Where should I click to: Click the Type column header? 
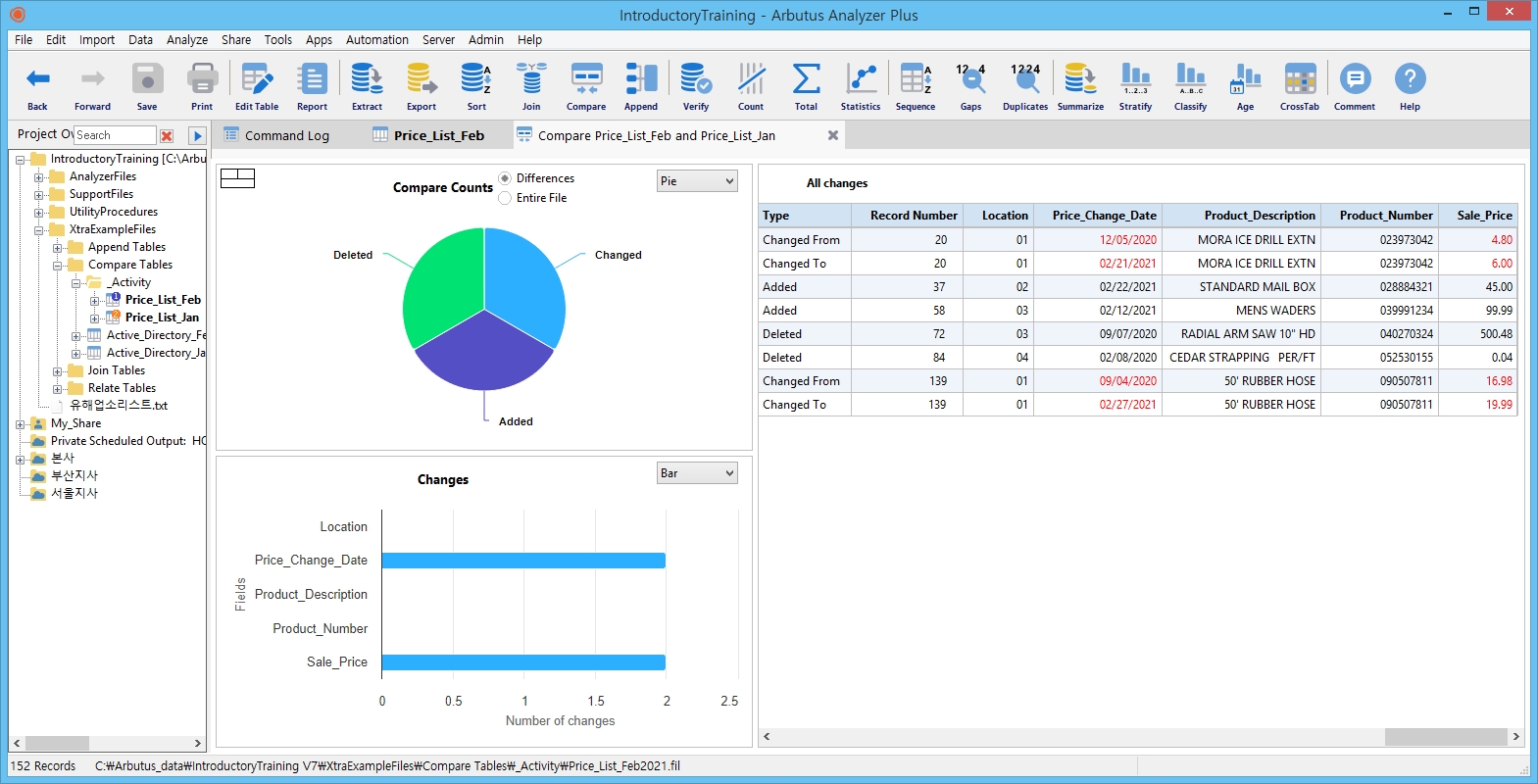pyautogui.click(x=805, y=216)
